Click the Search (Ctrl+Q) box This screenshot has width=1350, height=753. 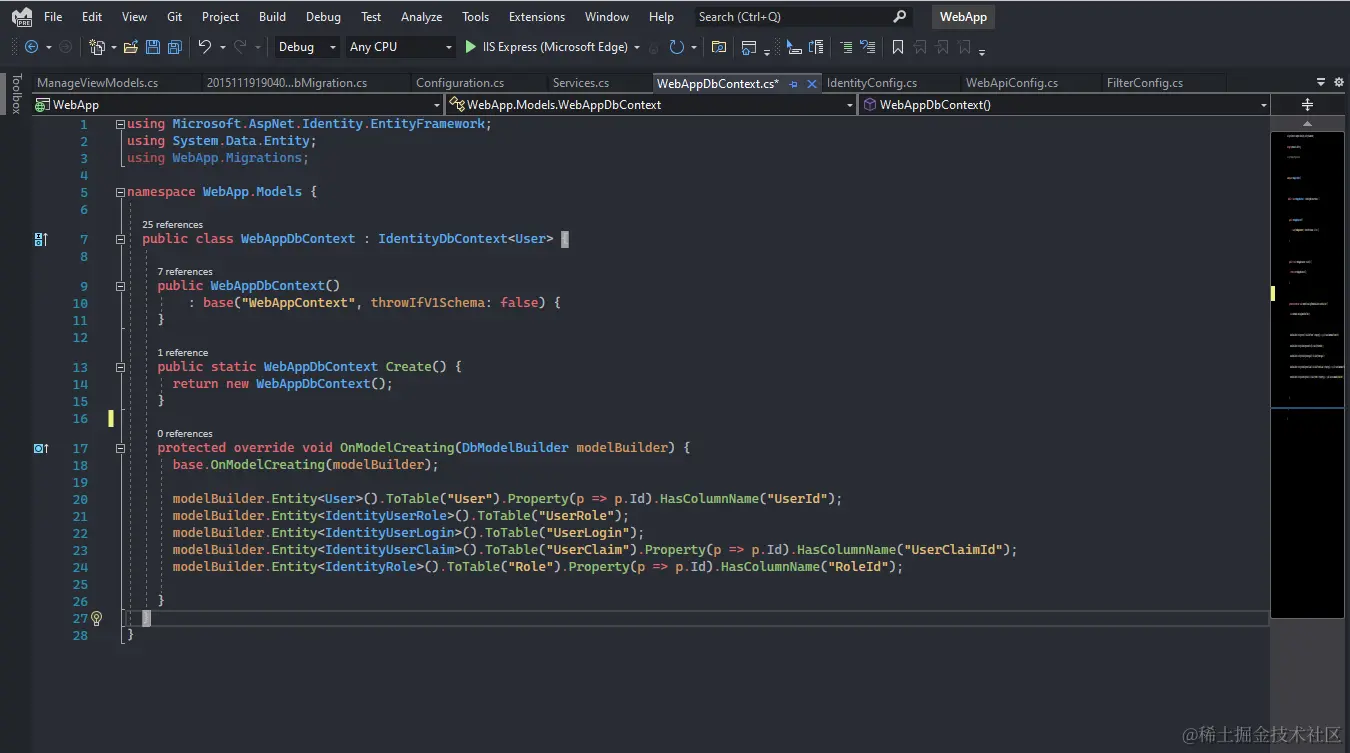coord(790,17)
